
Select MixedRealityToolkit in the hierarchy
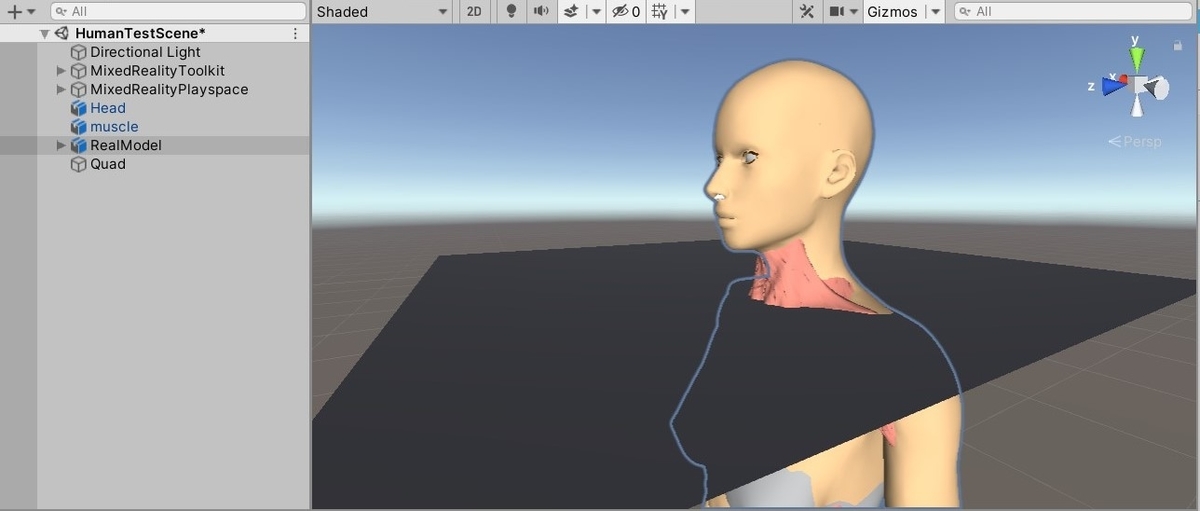(x=157, y=71)
